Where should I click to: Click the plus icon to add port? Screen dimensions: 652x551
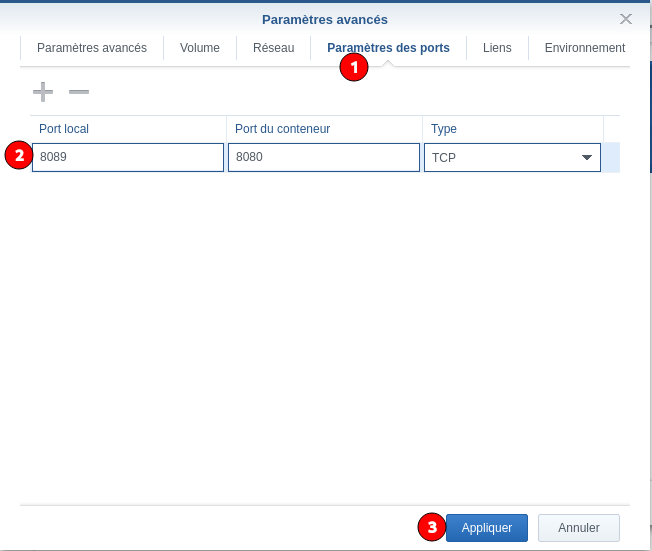[x=42, y=92]
